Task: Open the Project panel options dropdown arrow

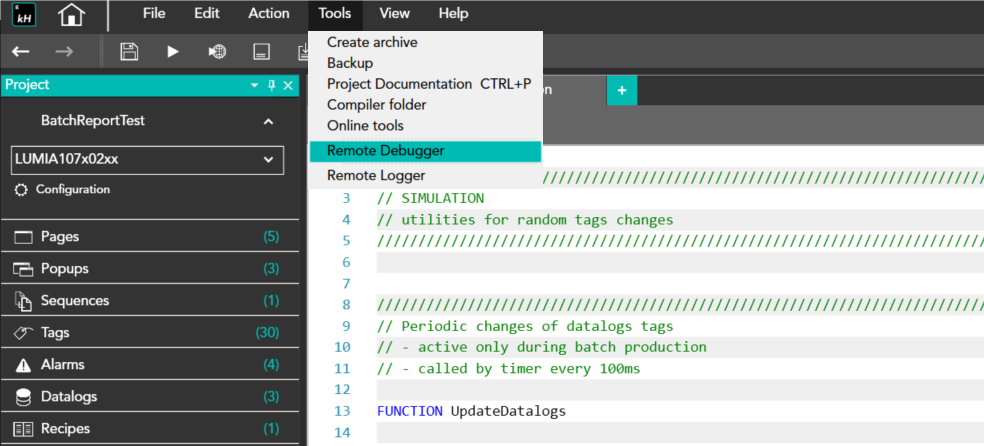Action: pos(254,86)
